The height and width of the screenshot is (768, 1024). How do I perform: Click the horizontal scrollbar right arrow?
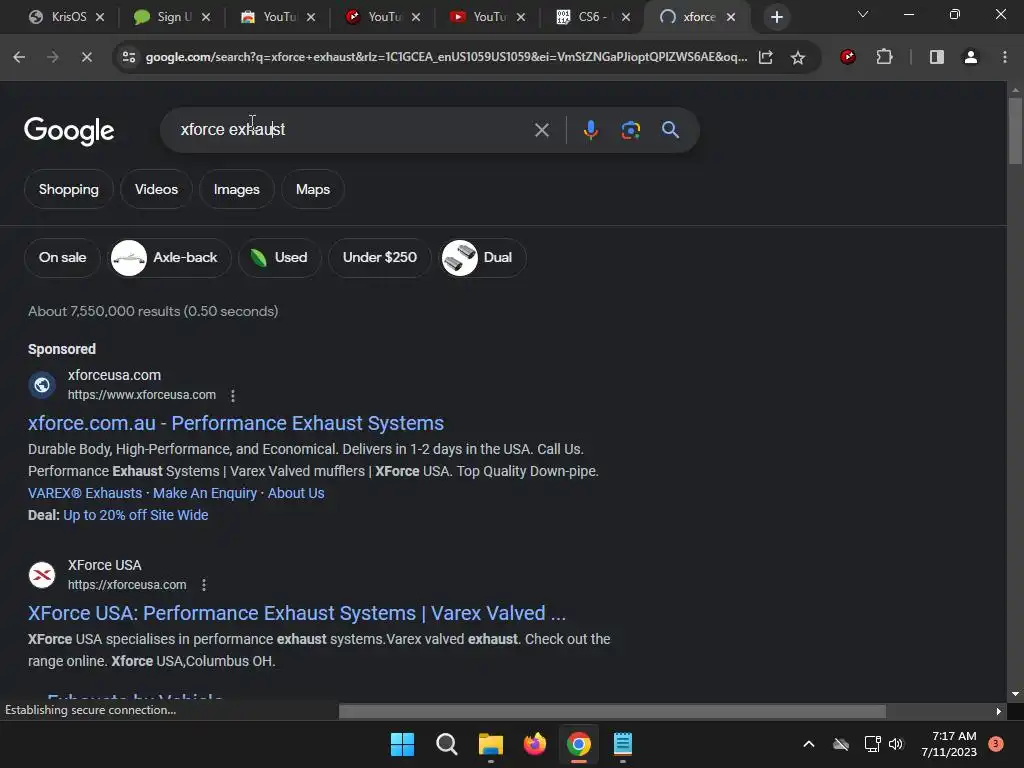pos(999,711)
